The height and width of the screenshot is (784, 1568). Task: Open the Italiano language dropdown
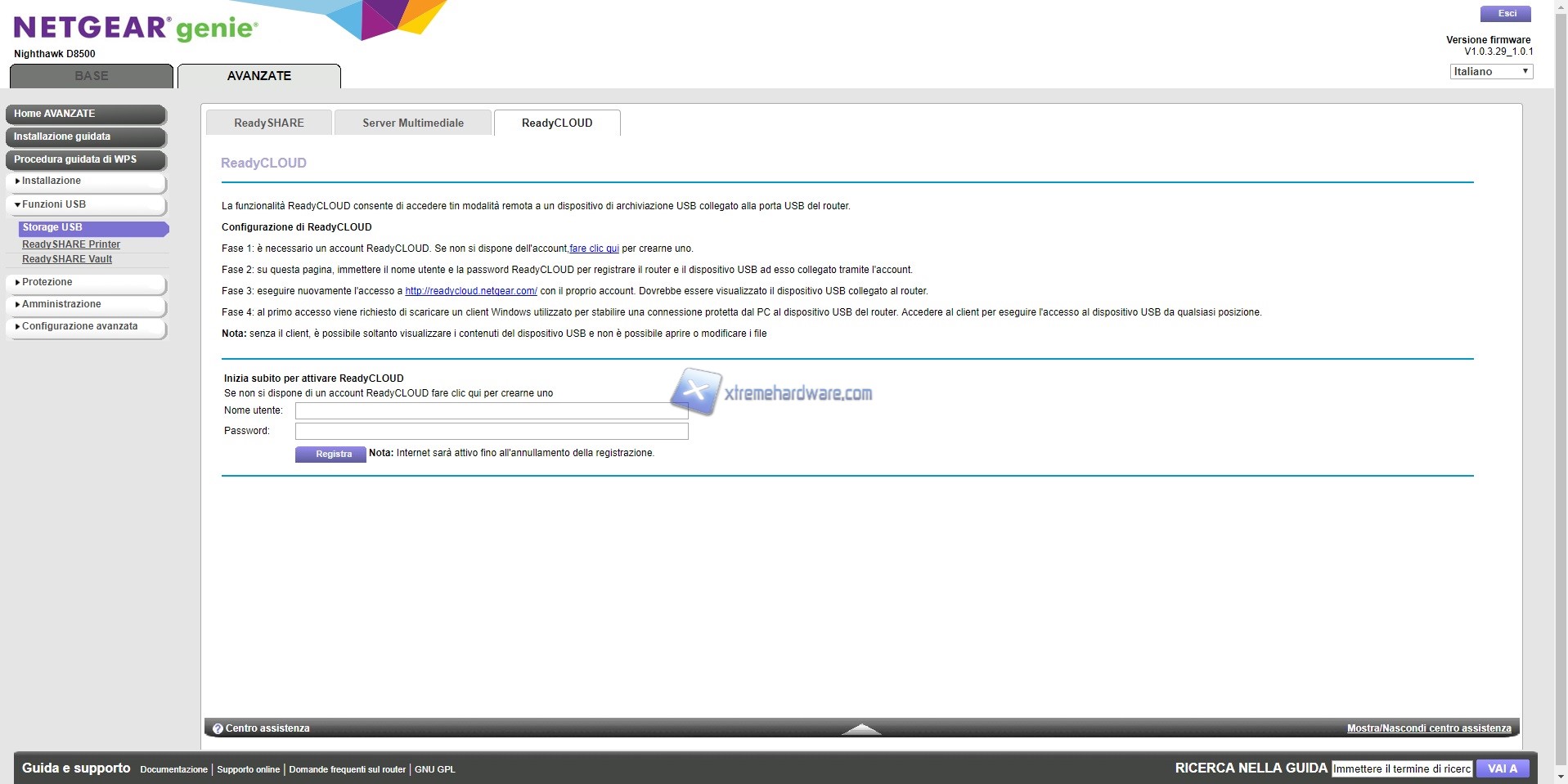click(1490, 72)
